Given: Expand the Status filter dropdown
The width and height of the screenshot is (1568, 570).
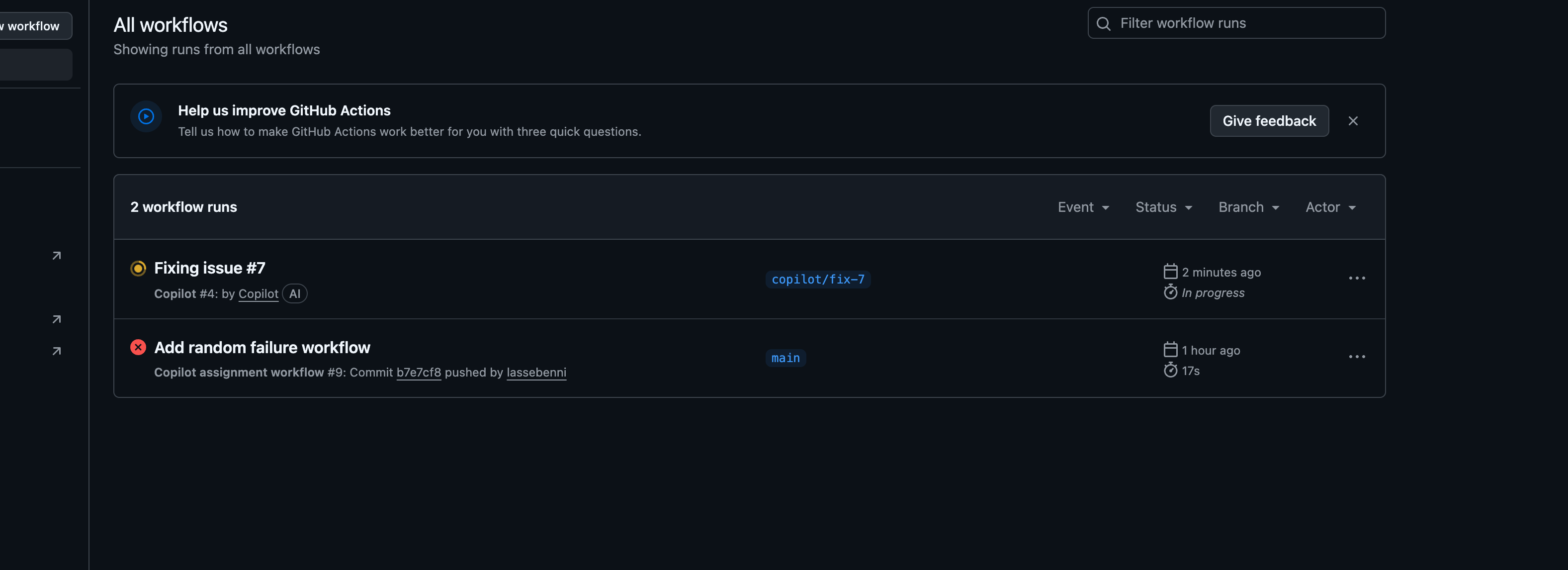Looking at the screenshot, I should [1163, 208].
